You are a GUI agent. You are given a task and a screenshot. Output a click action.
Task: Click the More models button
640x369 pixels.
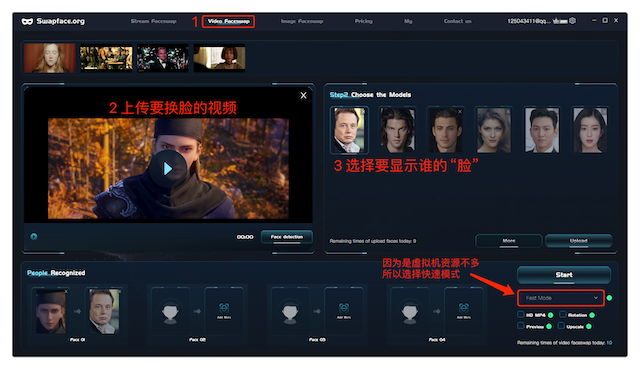click(x=509, y=241)
